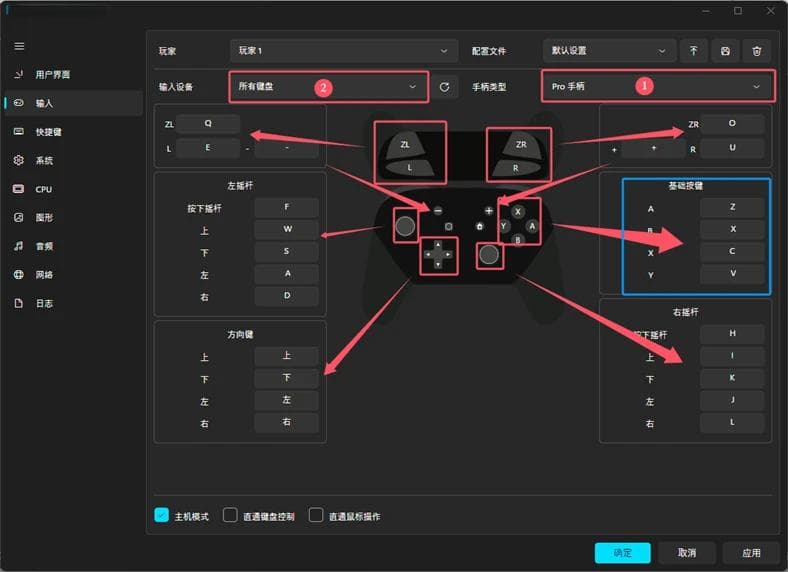
Task: Open the hamburger menu icon
Action: click(x=19, y=46)
